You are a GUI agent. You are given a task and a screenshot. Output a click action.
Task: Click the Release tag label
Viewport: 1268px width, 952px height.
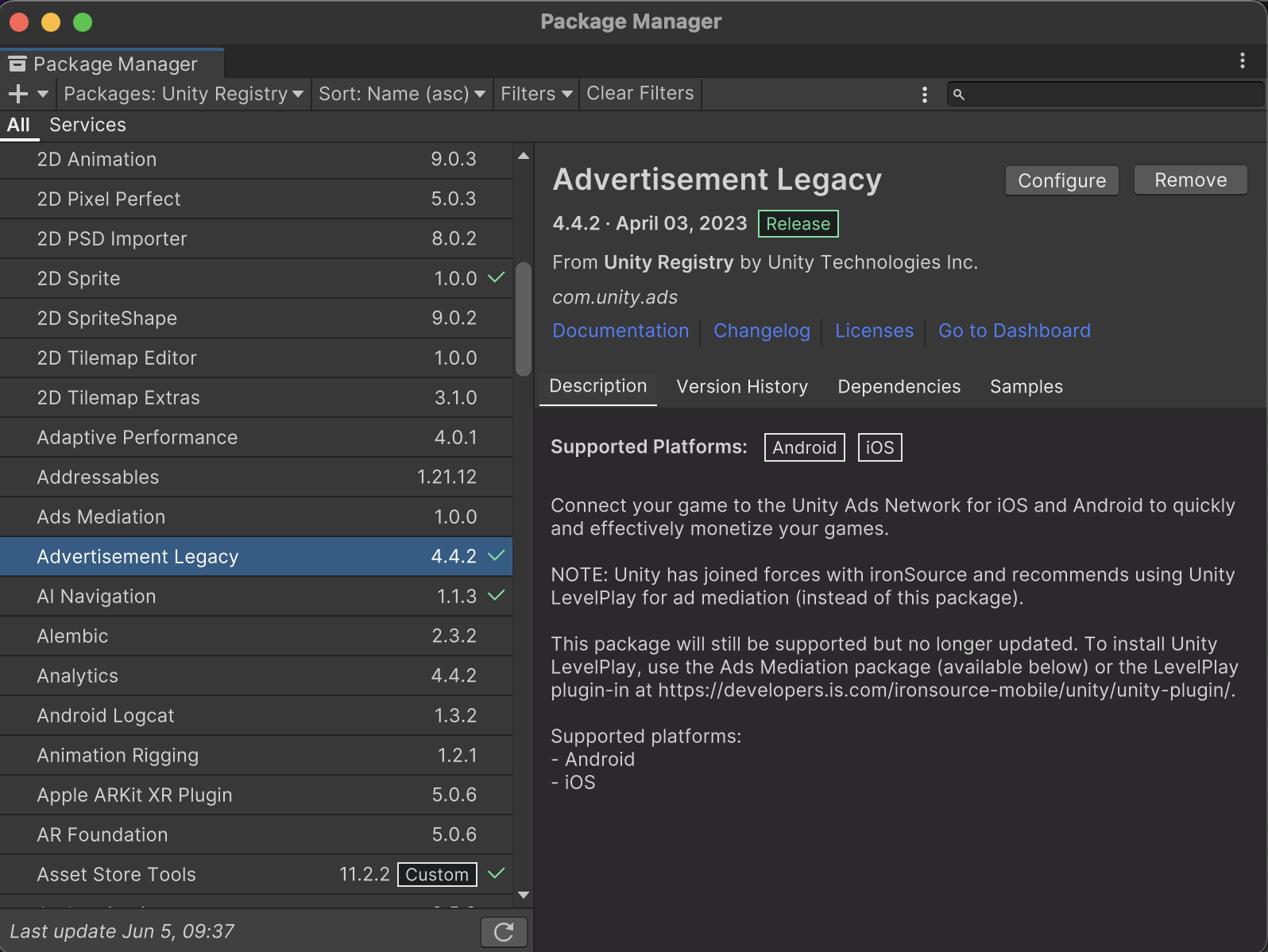(798, 224)
